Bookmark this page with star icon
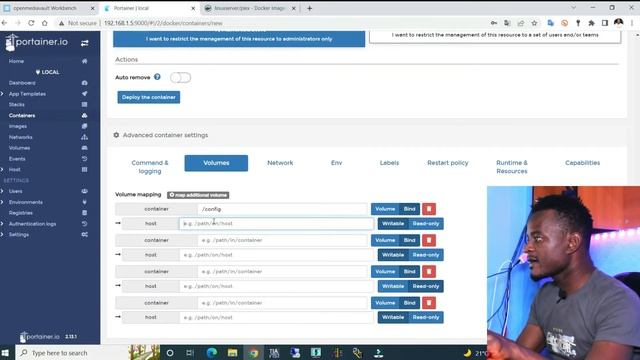 pos(534,23)
